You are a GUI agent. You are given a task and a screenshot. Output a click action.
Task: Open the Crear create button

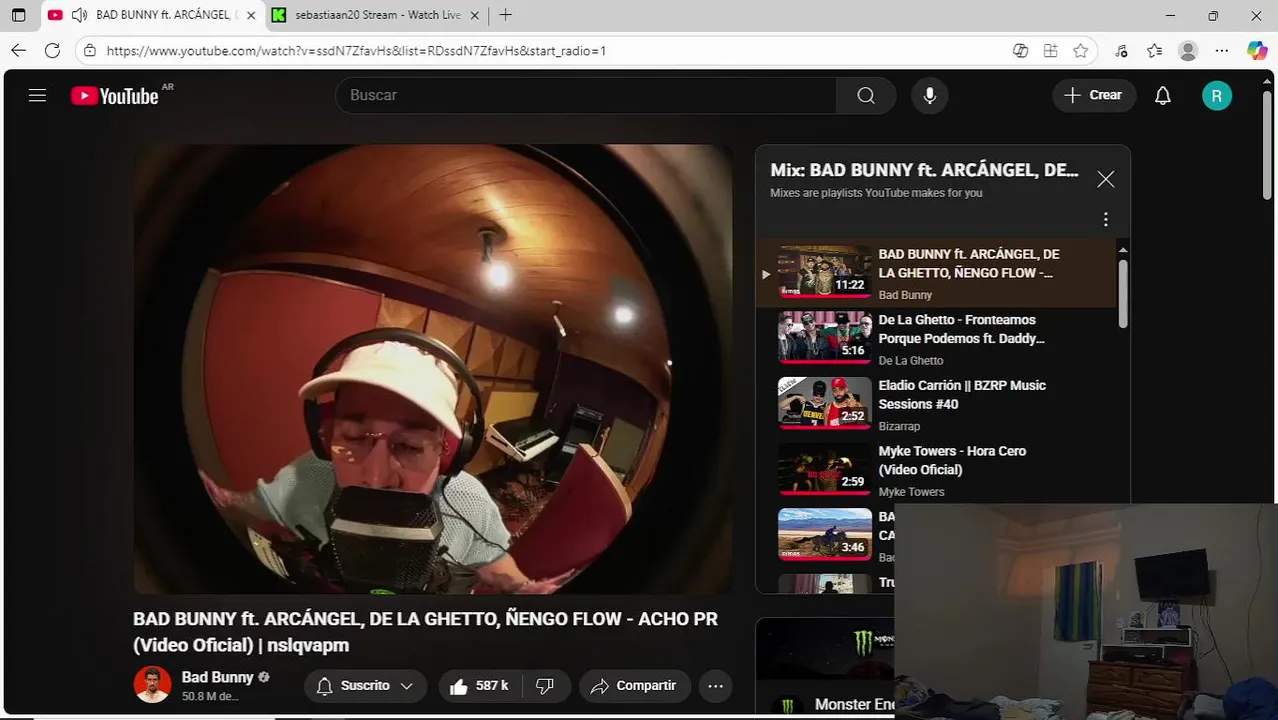[1094, 95]
